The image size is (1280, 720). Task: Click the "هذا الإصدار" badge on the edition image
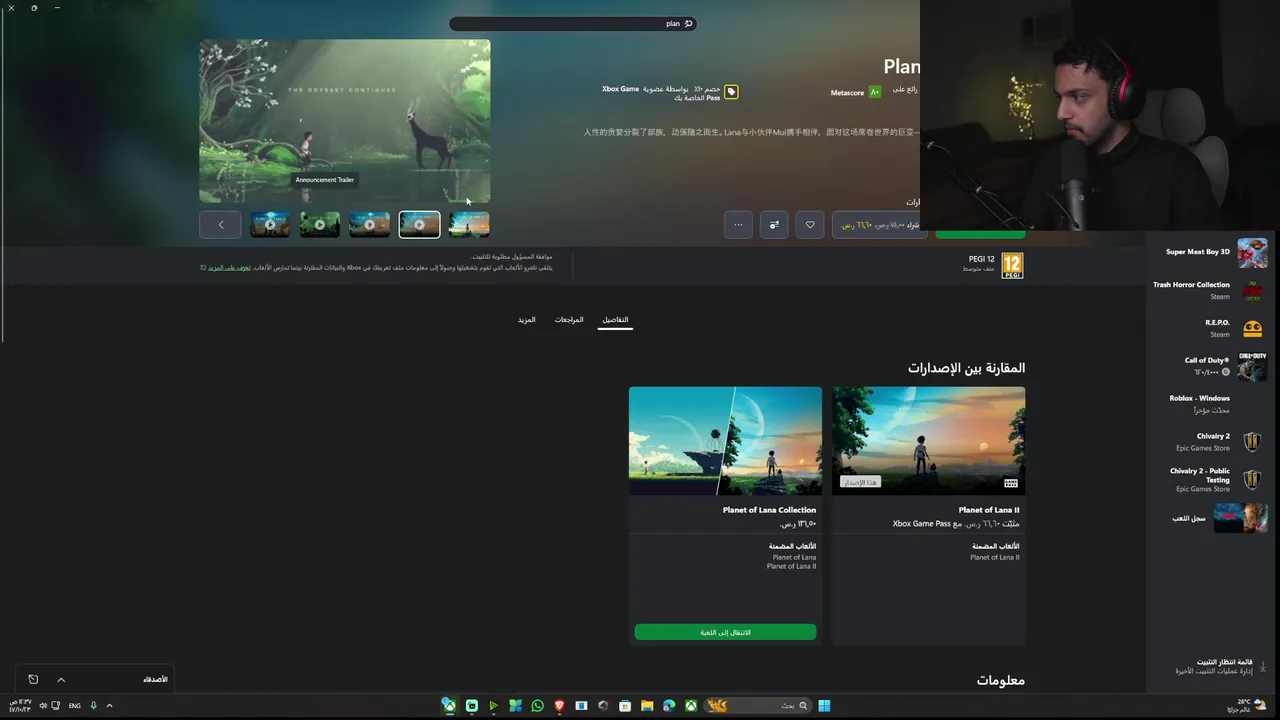860,482
